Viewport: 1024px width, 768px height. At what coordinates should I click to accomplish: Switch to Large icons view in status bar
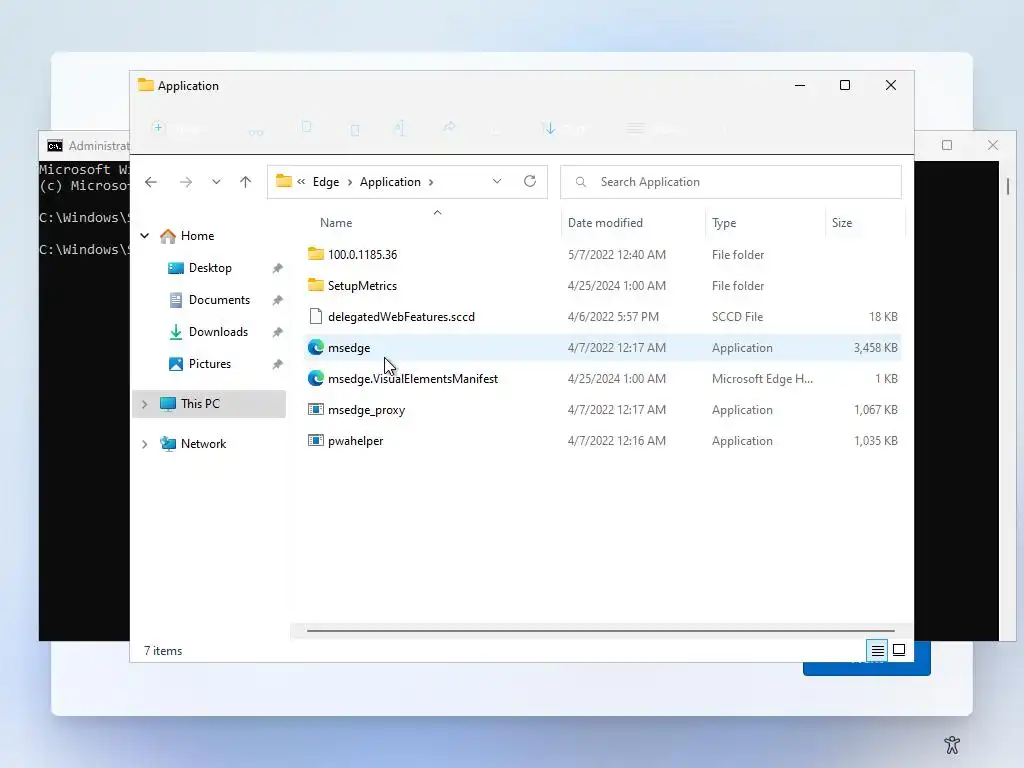pos(899,650)
